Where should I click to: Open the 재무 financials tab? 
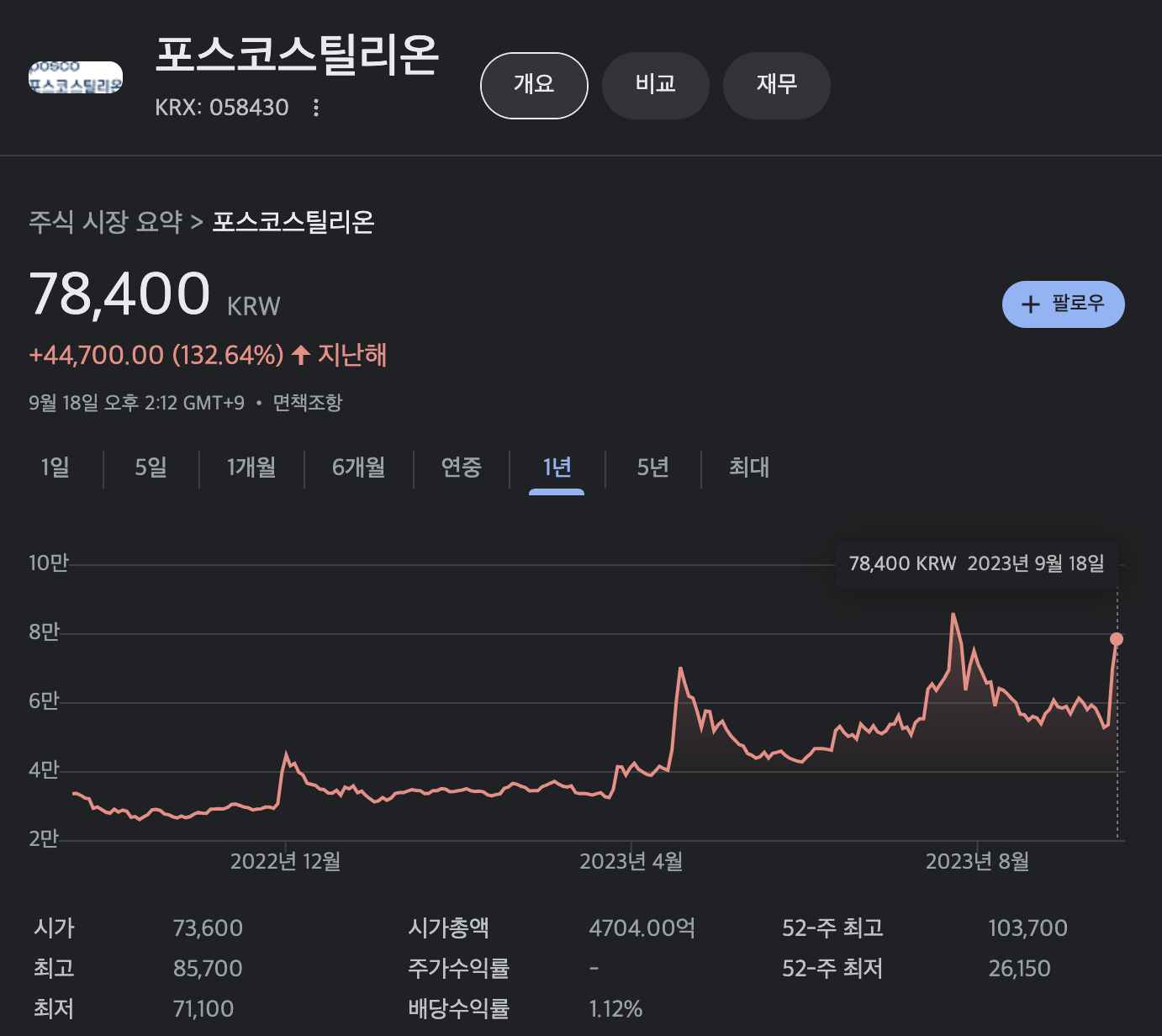click(x=777, y=86)
